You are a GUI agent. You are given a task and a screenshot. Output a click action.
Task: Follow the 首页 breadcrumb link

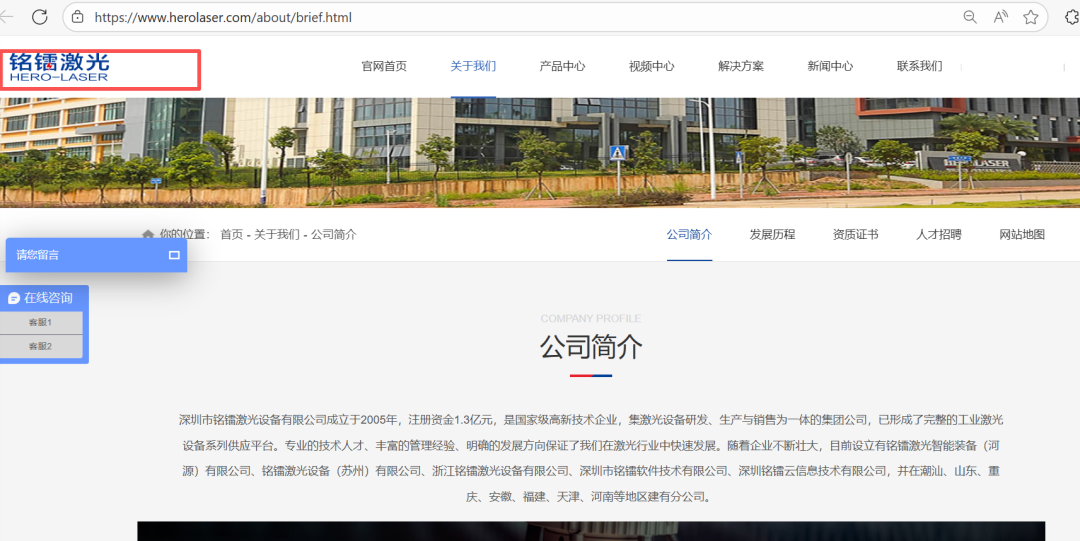pos(231,234)
